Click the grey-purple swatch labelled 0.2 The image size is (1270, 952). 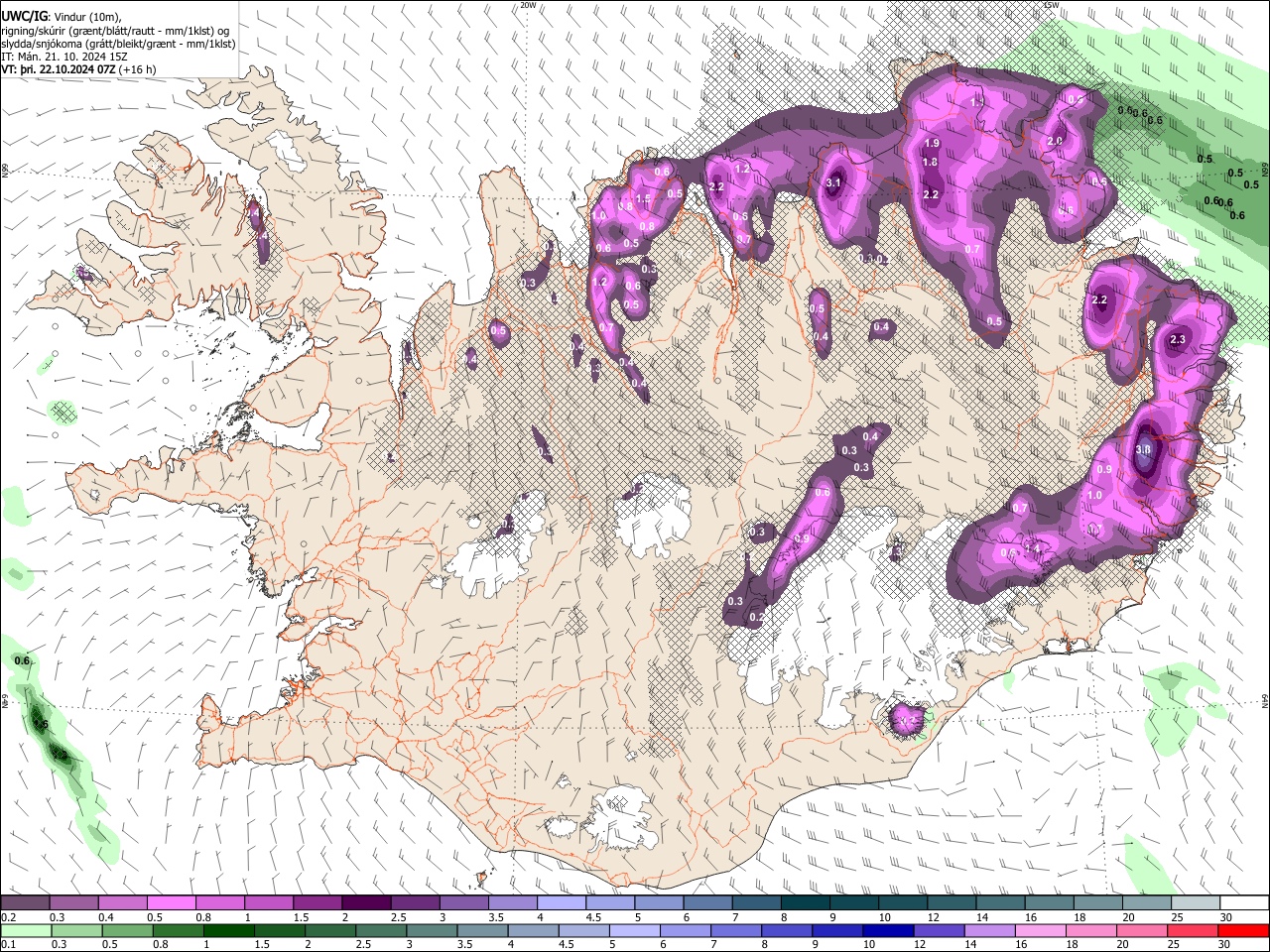[x=25, y=902]
